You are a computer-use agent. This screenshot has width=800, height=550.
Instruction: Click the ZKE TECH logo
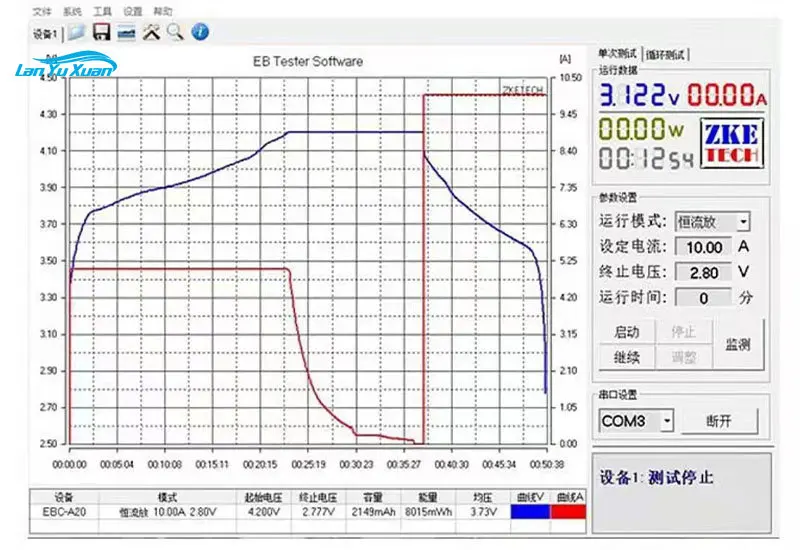(732, 143)
